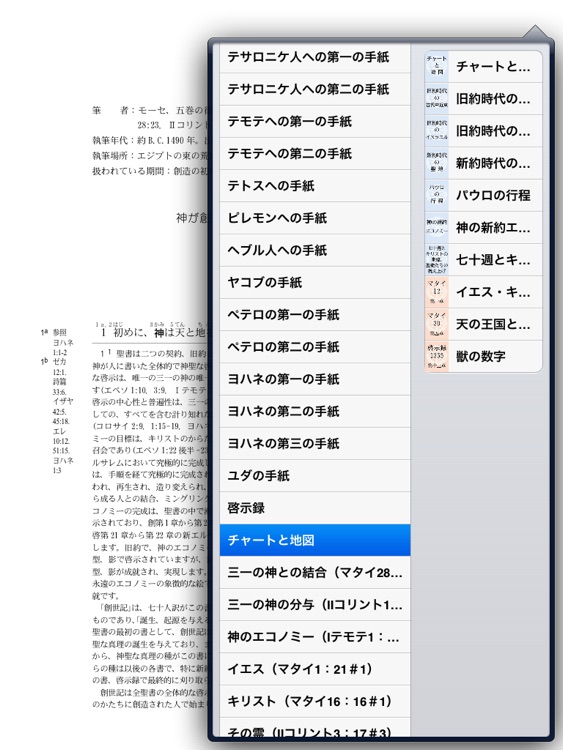Choose テトスへの手紙 from the list

[315, 186]
